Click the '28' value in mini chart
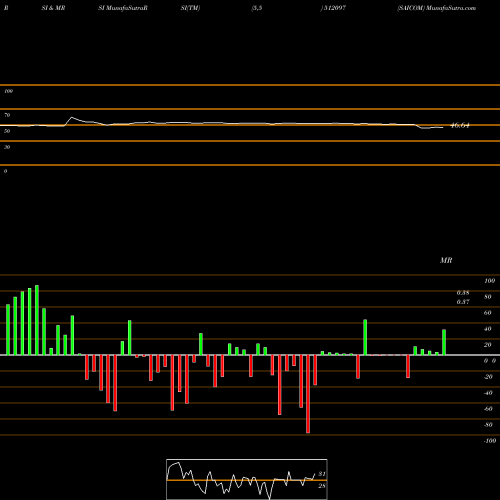Viewport: 500px width, 500px height. (x=322, y=486)
